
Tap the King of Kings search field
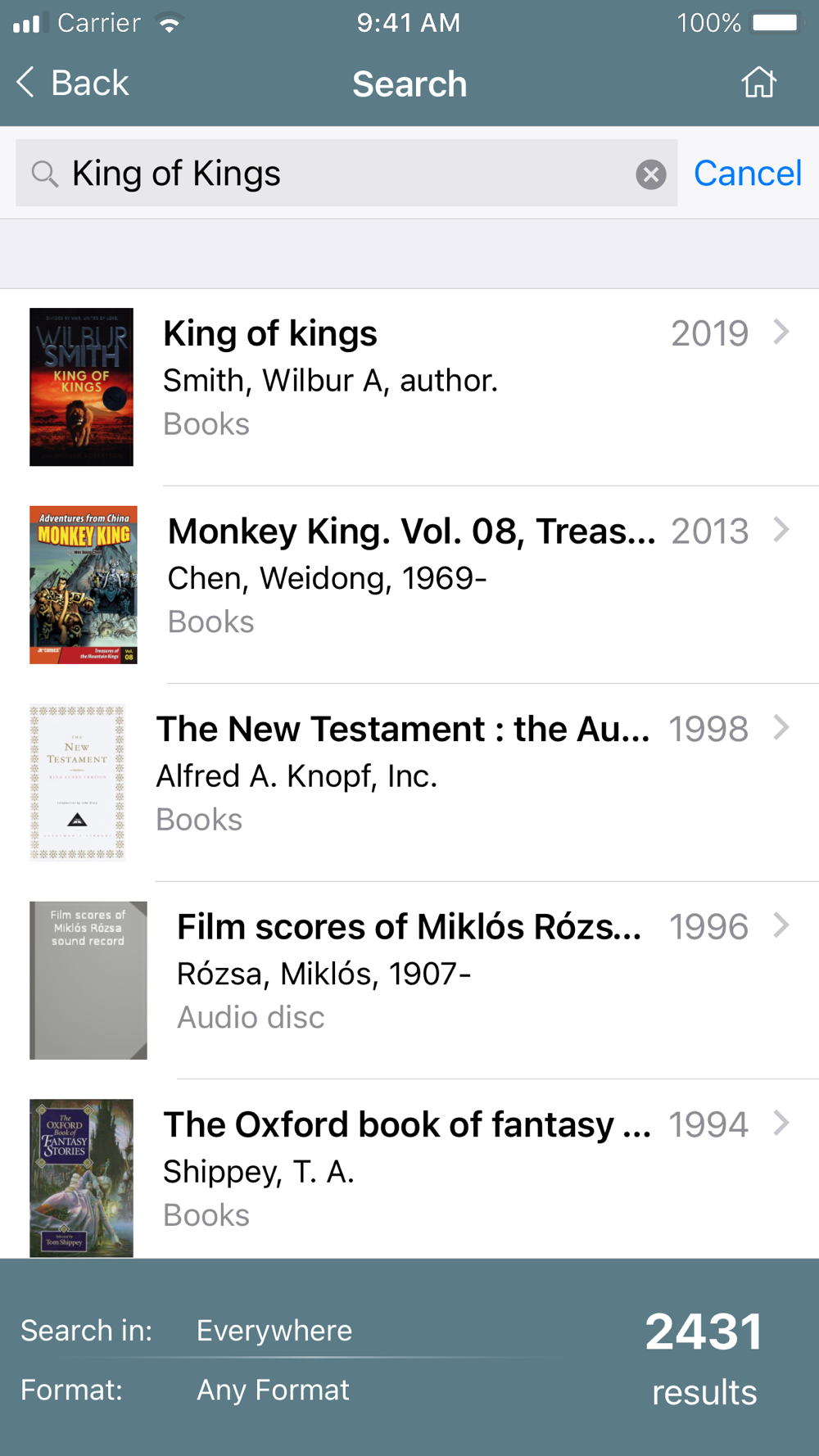coord(344,174)
